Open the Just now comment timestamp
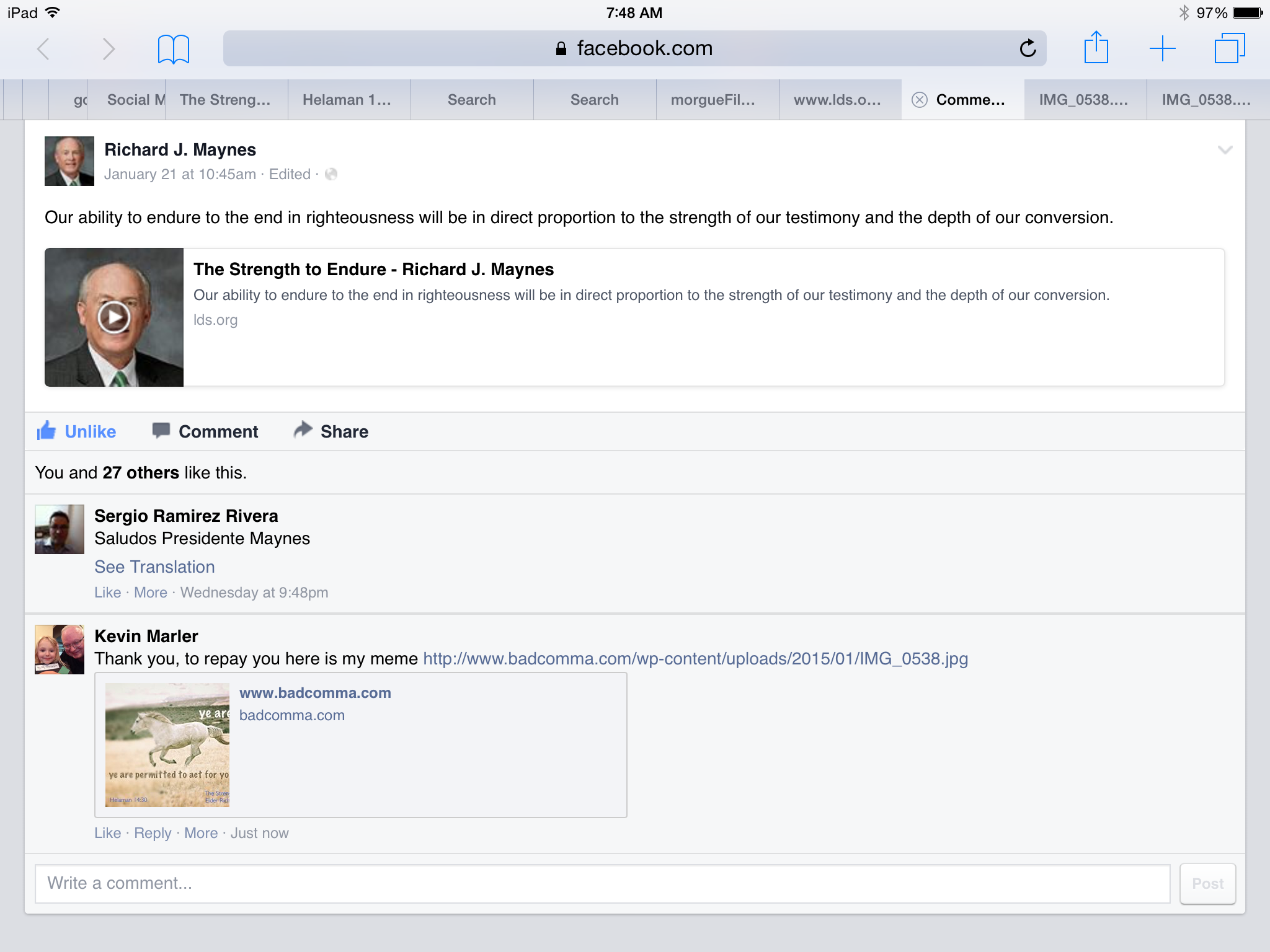 (x=260, y=833)
